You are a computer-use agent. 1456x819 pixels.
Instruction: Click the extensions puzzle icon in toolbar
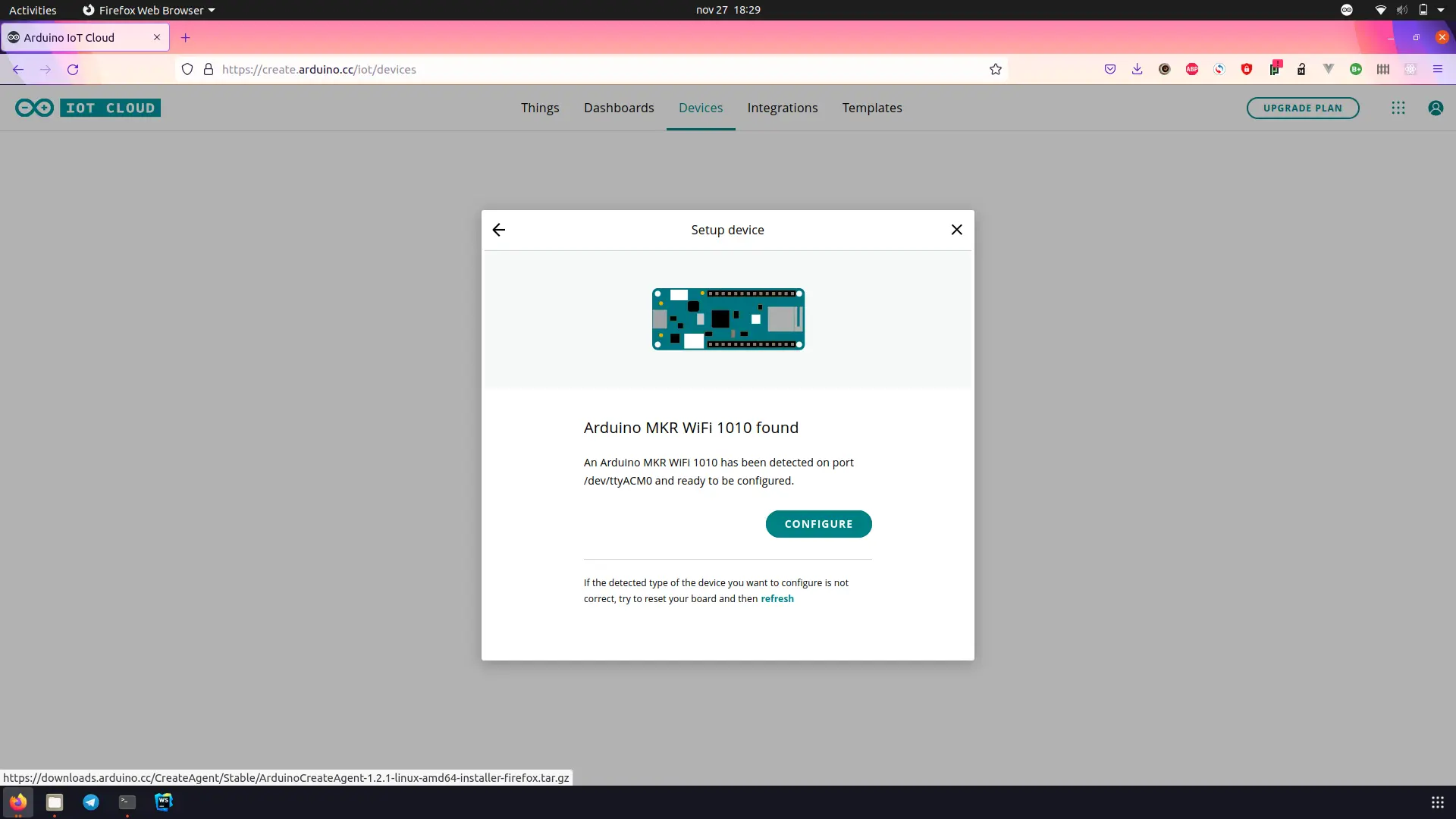click(1411, 69)
